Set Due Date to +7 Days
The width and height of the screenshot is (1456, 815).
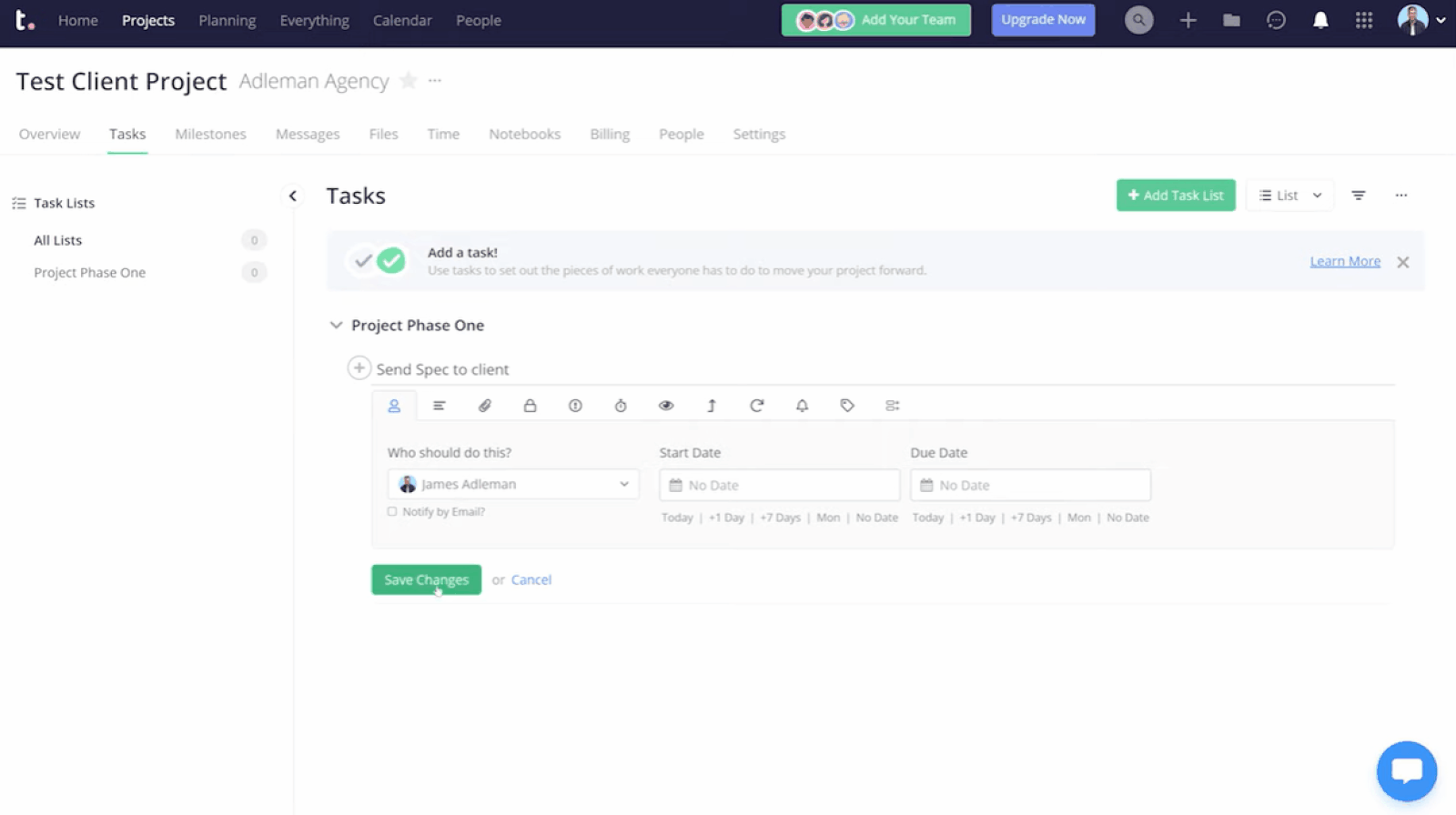pyautogui.click(x=1031, y=518)
